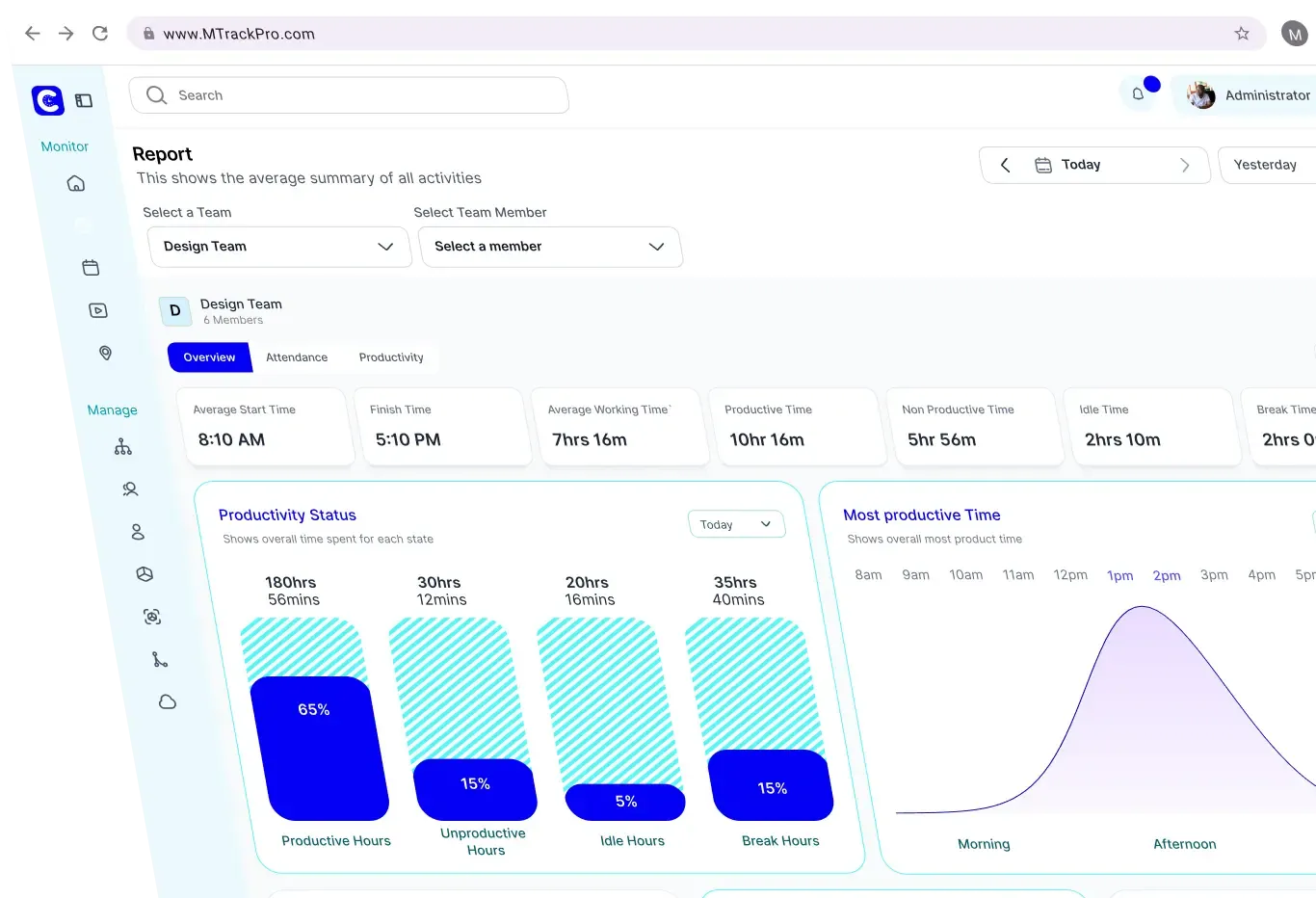Open the Select a member dropdown
This screenshot has height=898, width=1316.
550,247
